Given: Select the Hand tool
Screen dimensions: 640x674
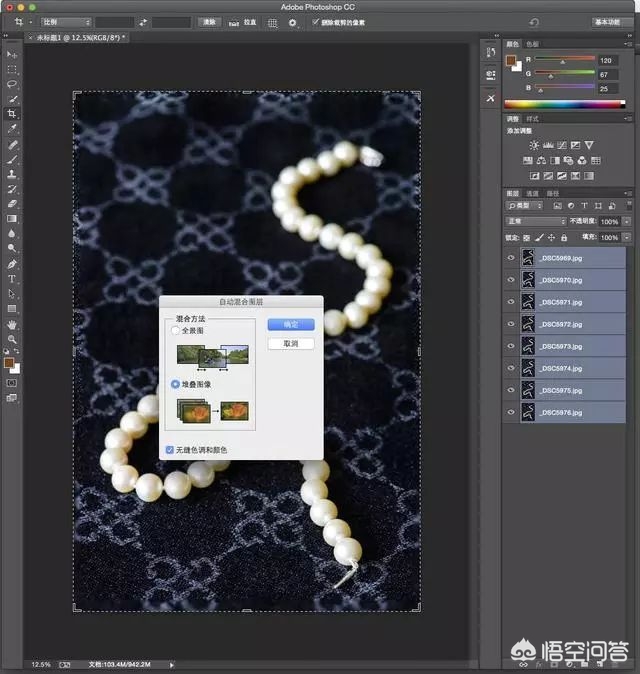Looking at the screenshot, I should pos(12,325).
